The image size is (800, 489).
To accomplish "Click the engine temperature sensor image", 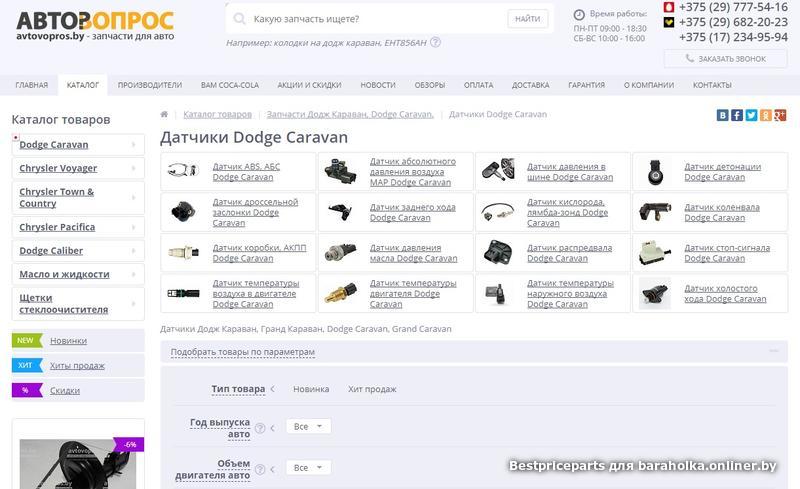I will coord(340,293).
